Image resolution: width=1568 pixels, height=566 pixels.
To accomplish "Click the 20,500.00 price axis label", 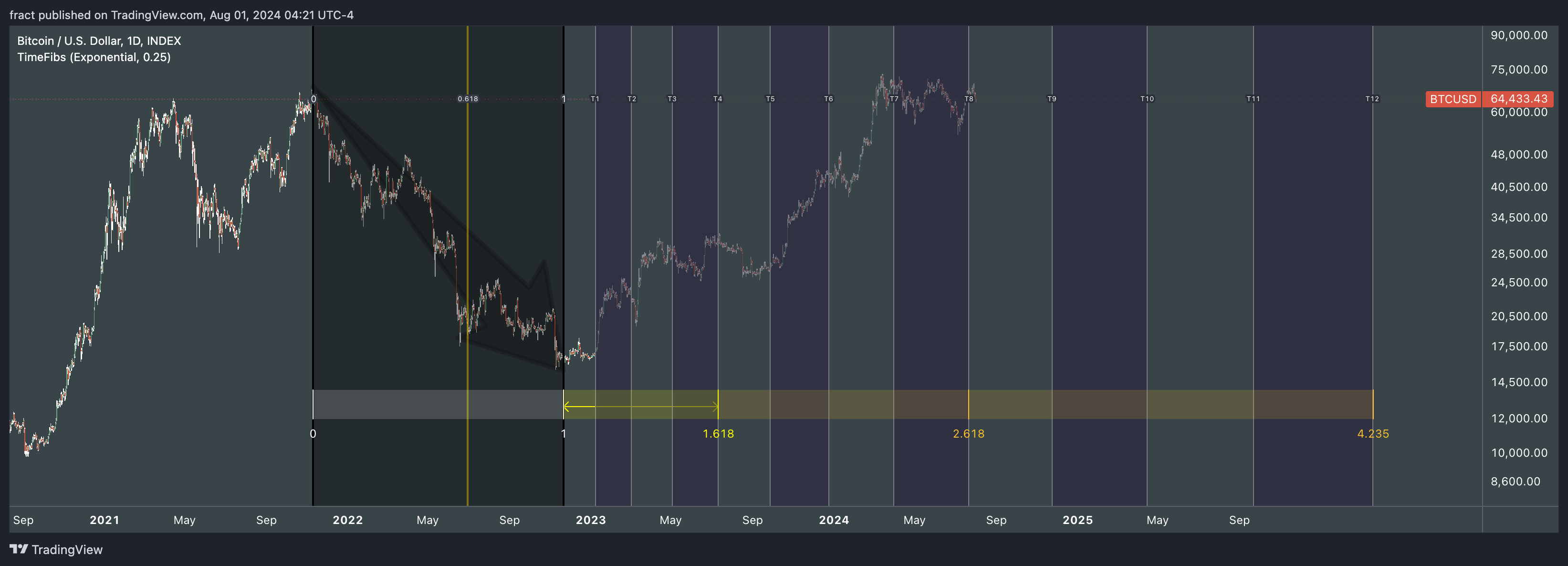I will tap(1519, 316).
